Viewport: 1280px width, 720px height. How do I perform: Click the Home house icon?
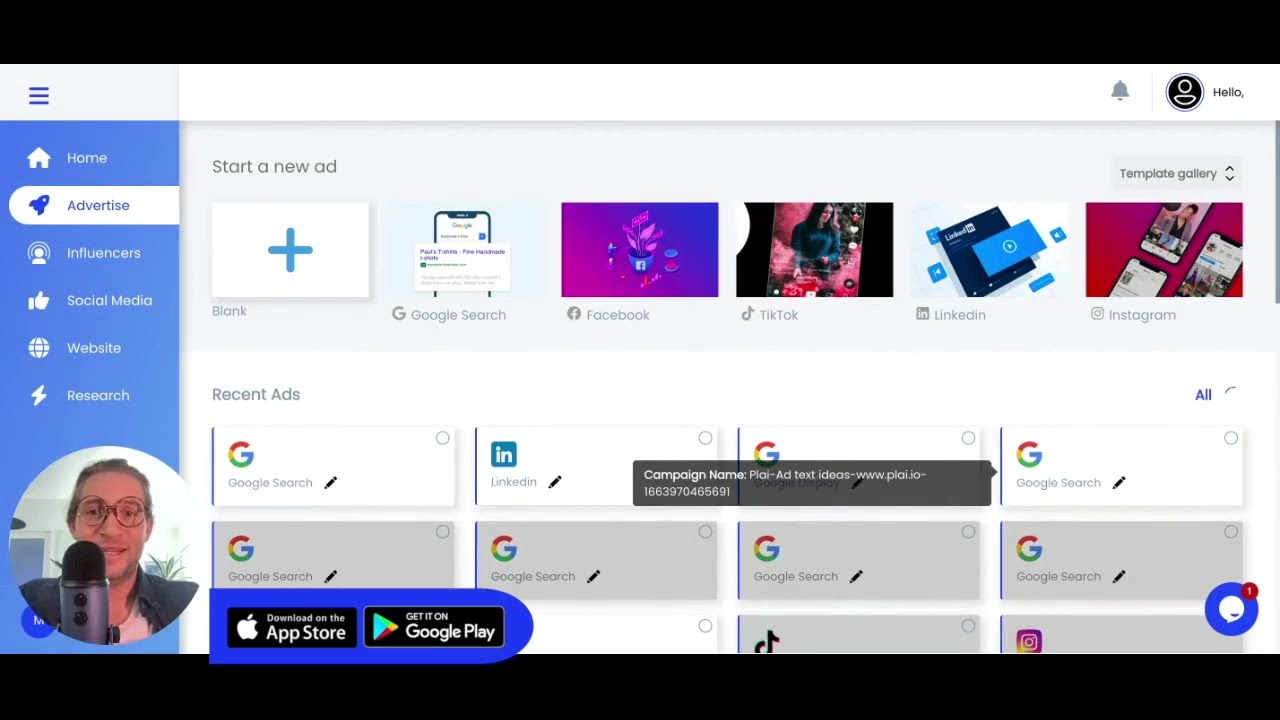pyautogui.click(x=39, y=158)
